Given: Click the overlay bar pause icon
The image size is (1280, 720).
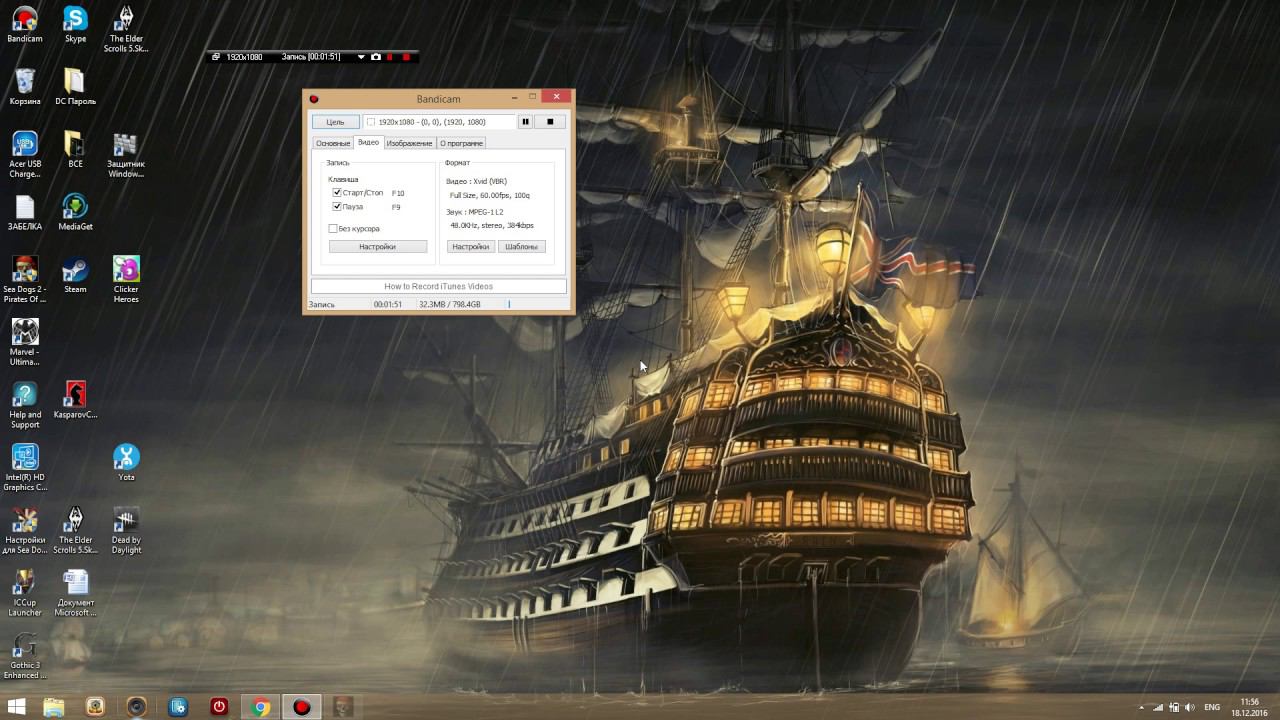Looking at the screenshot, I should click(x=390, y=57).
